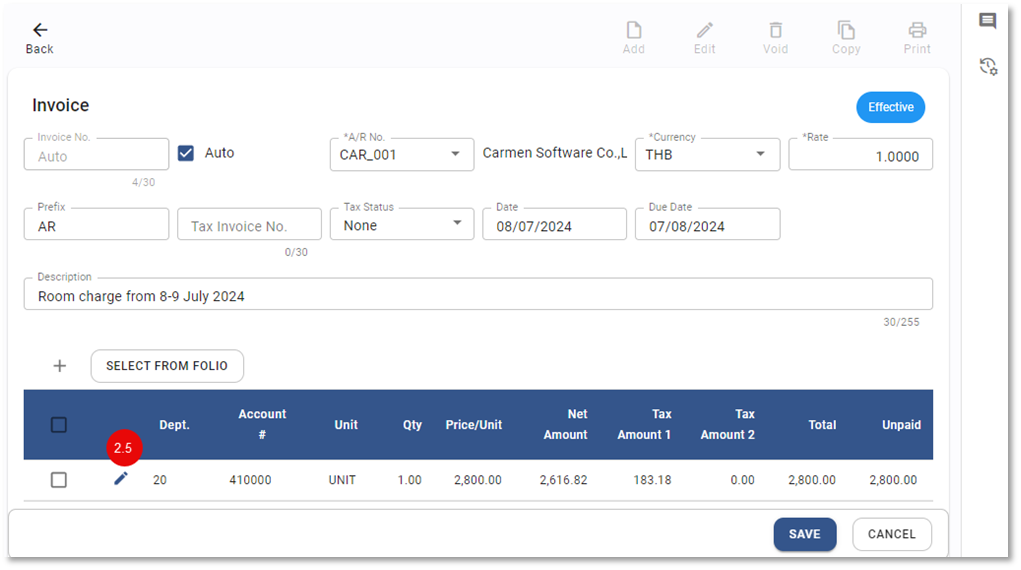
Task: Click the Print icon
Action: click(917, 30)
